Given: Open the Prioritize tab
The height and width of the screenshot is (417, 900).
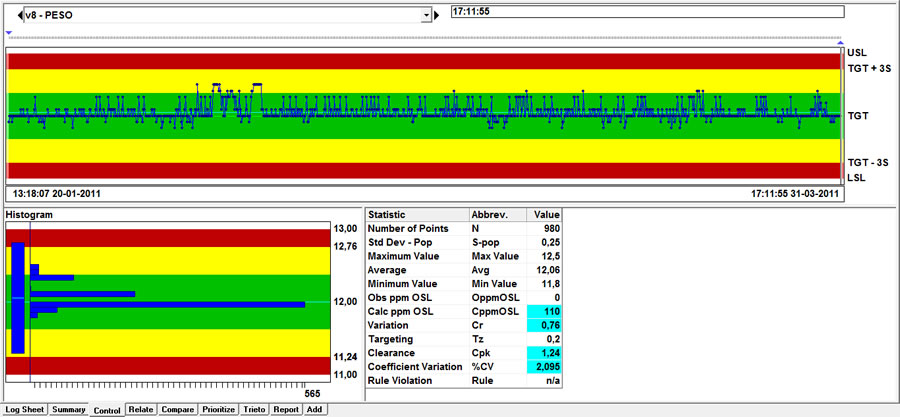Looking at the screenshot, I should click(219, 409).
